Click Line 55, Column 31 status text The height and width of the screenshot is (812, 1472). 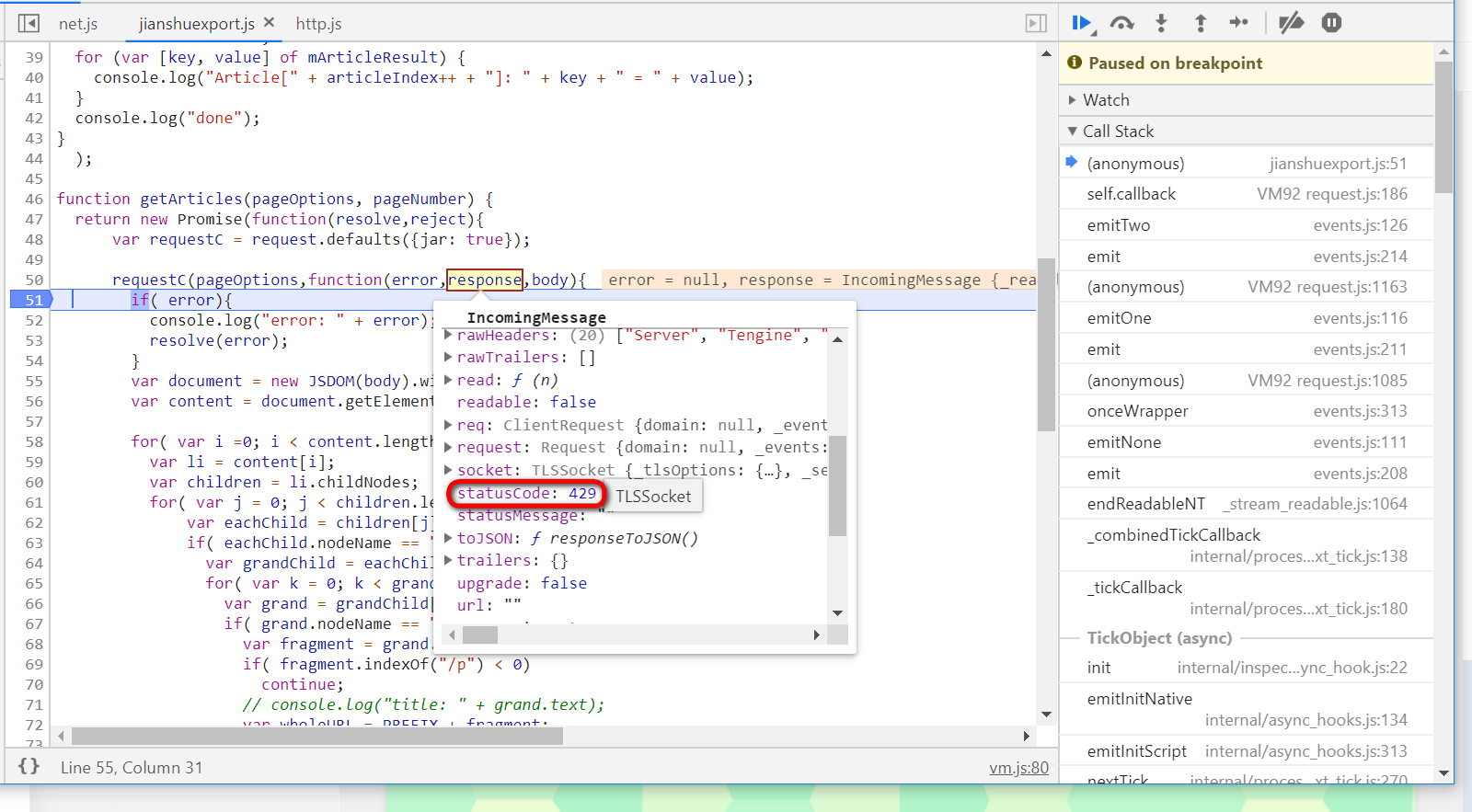(132, 767)
